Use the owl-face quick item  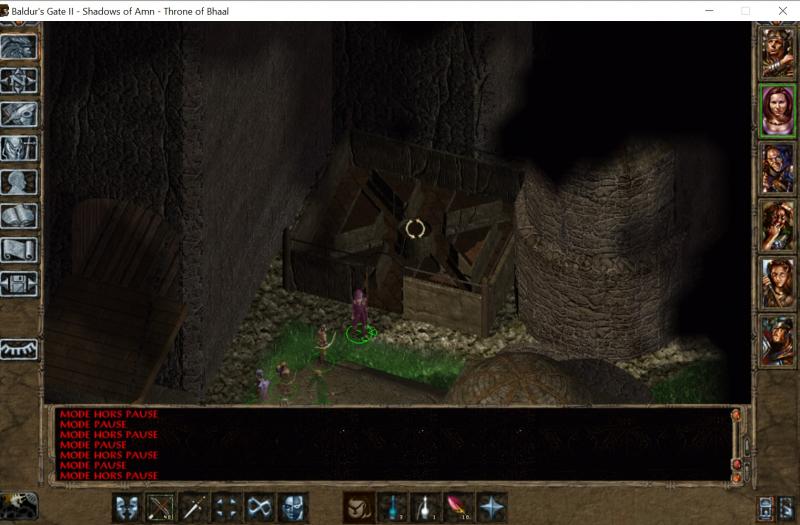(359, 508)
